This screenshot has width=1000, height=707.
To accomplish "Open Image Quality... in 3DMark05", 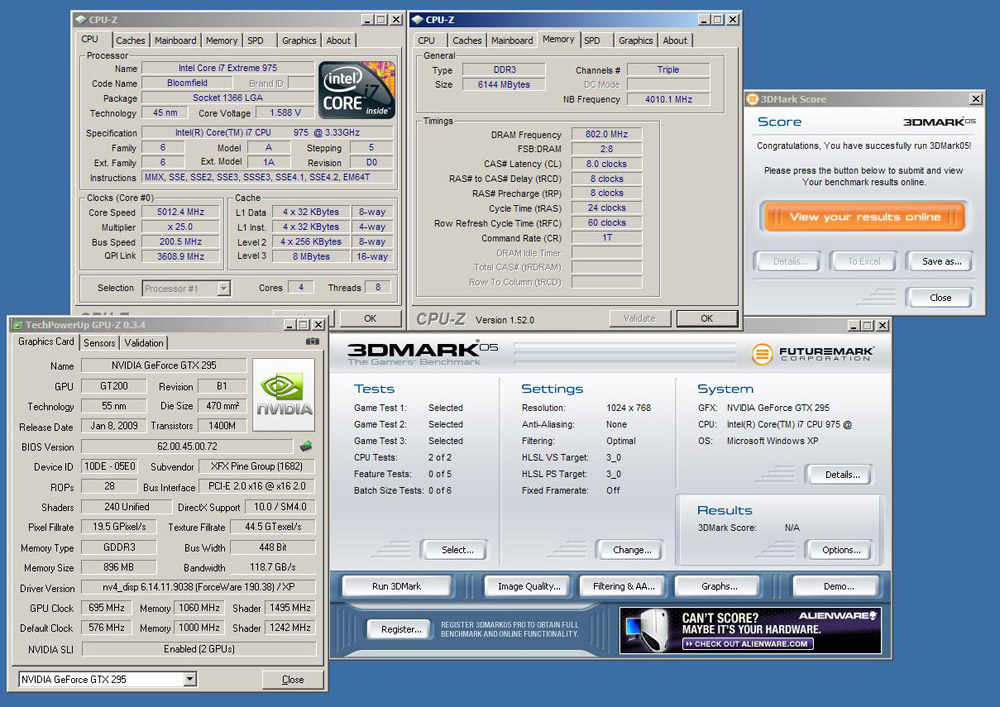I will pyautogui.click(x=529, y=587).
